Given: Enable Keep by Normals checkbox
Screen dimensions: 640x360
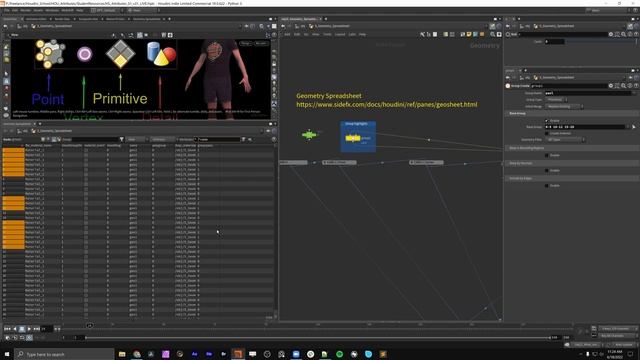Looking at the screenshot, I should point(547,170).
